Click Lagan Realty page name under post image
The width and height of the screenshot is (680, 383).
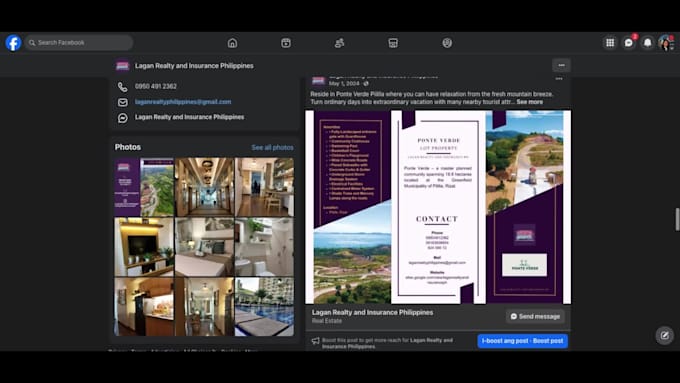(372, 312)
